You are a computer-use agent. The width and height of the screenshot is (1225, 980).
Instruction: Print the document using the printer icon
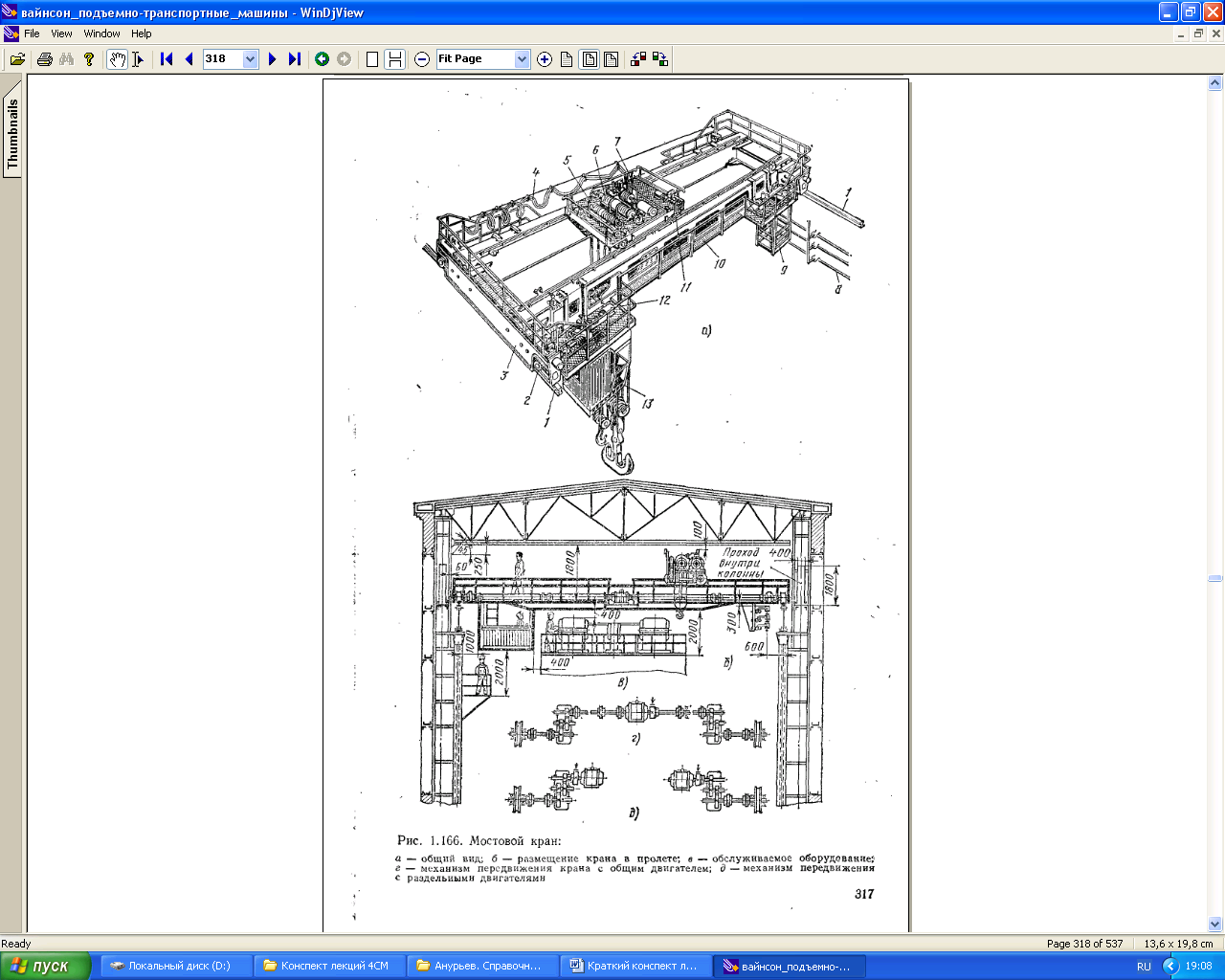[44, 59]
